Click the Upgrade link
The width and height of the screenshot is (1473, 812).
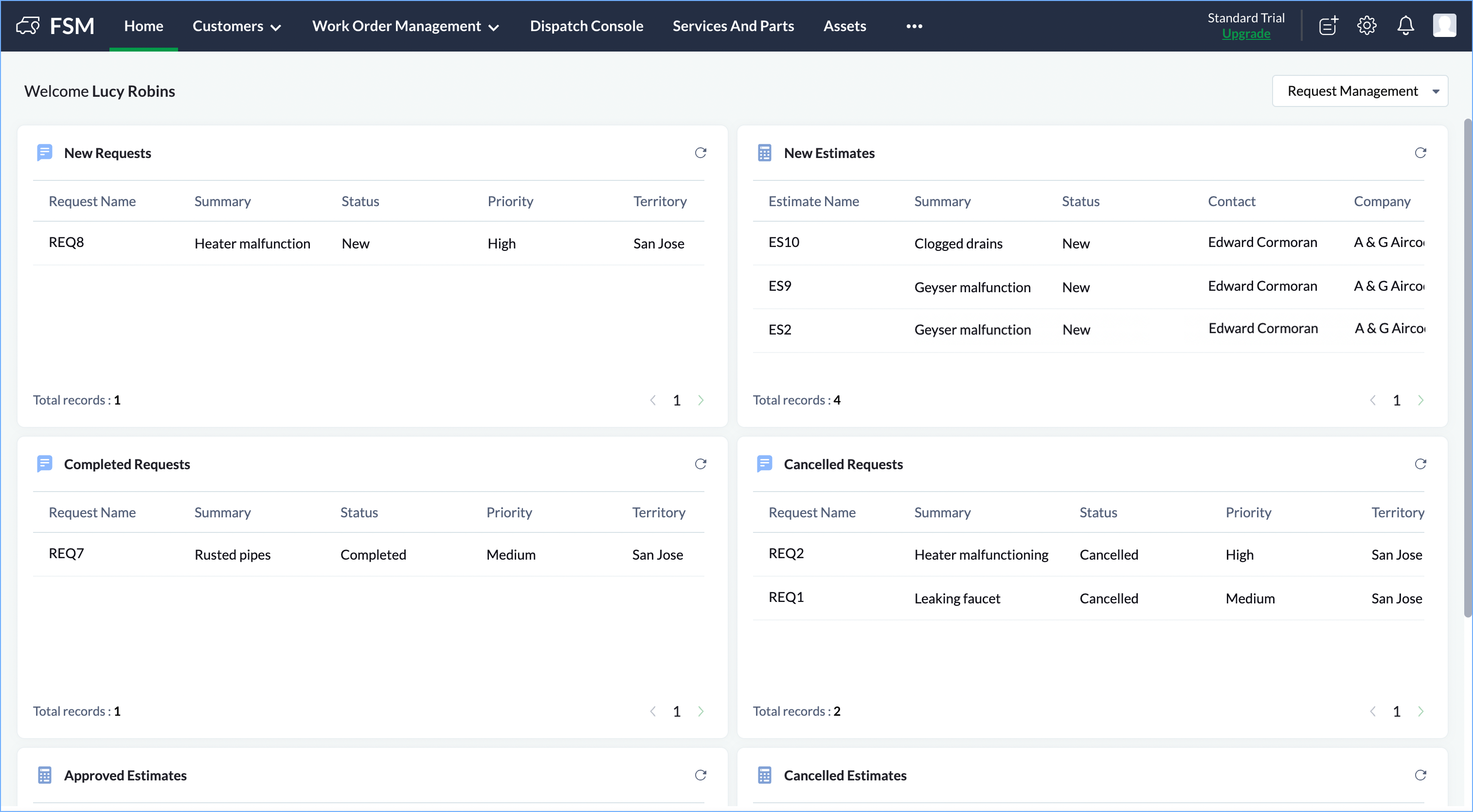(1246, 34)
